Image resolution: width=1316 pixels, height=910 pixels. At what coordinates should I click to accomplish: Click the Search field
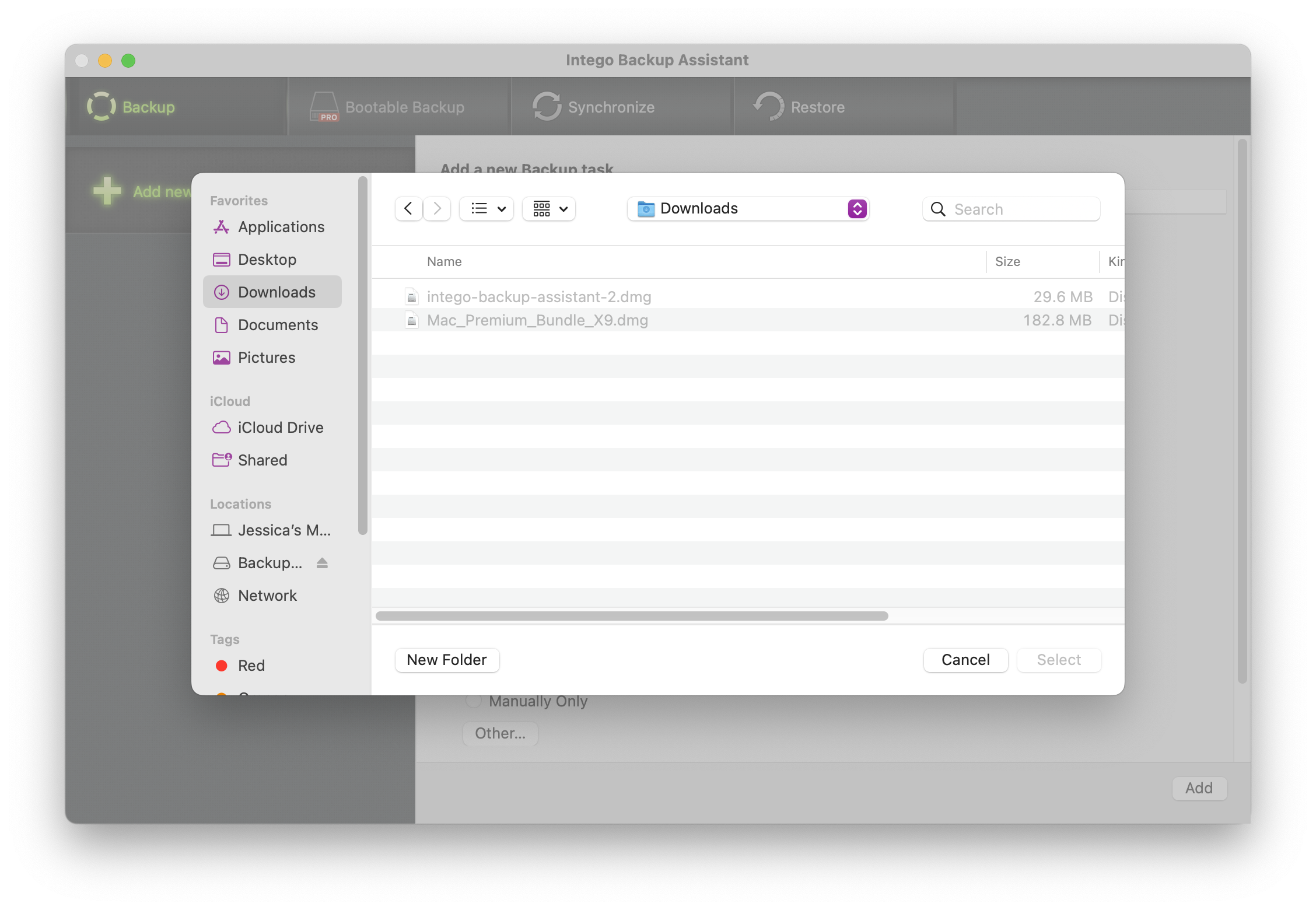[1012, 209]
